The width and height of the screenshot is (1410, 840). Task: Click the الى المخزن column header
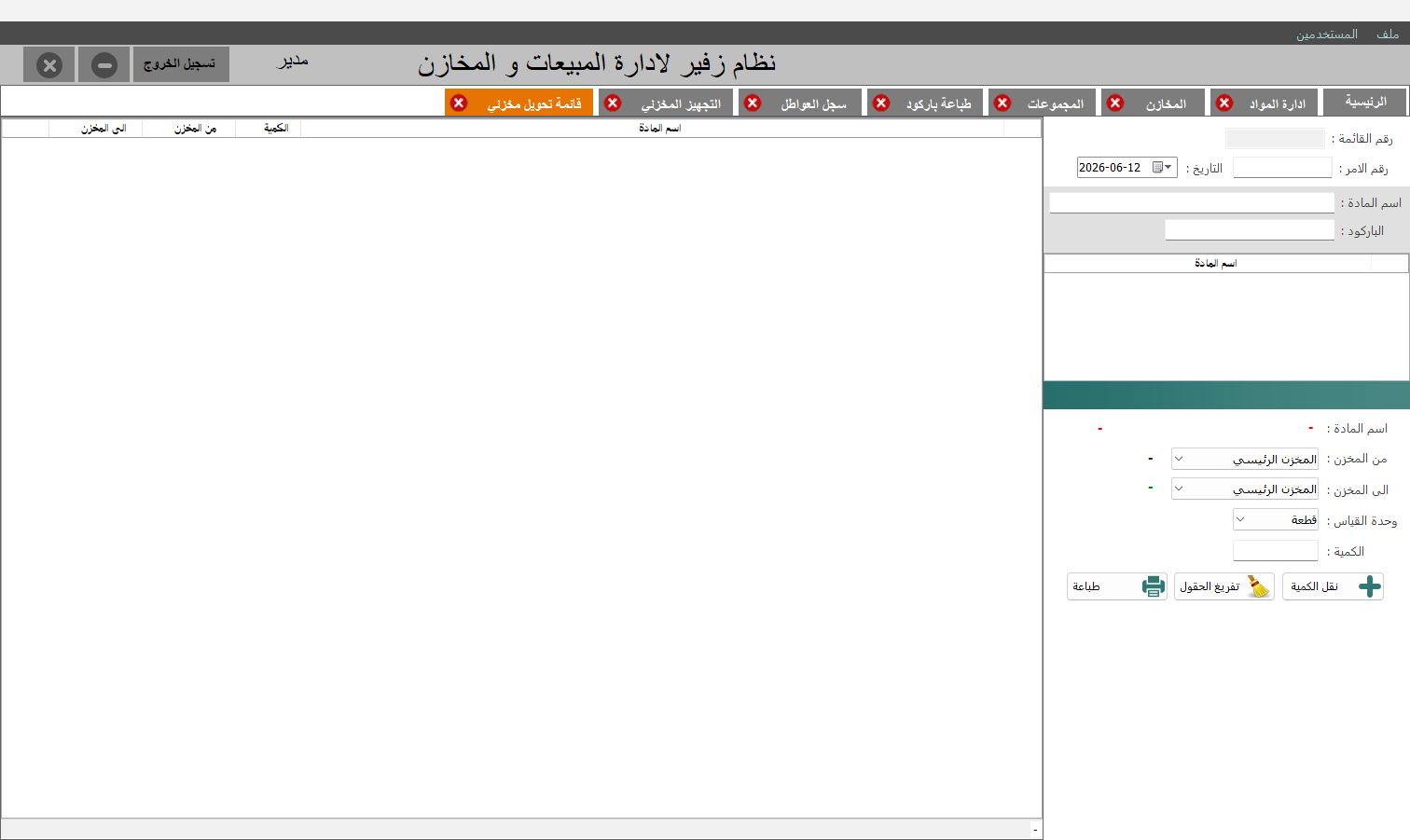coord(96,129)
